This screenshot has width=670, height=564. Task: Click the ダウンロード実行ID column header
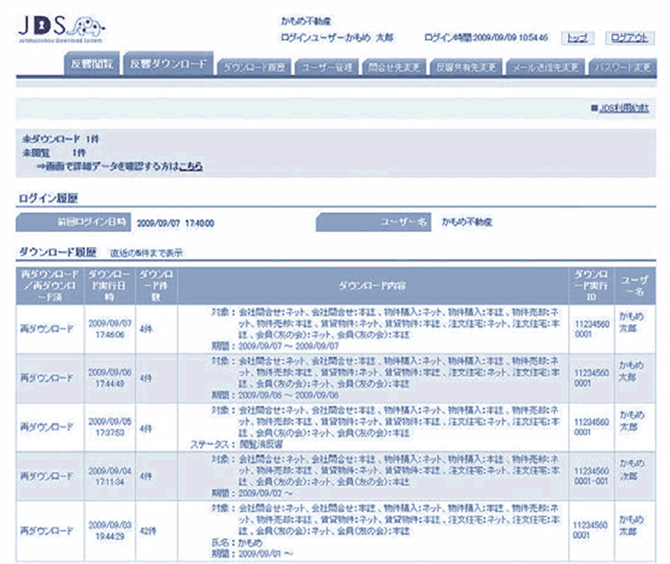coord(588,284)
